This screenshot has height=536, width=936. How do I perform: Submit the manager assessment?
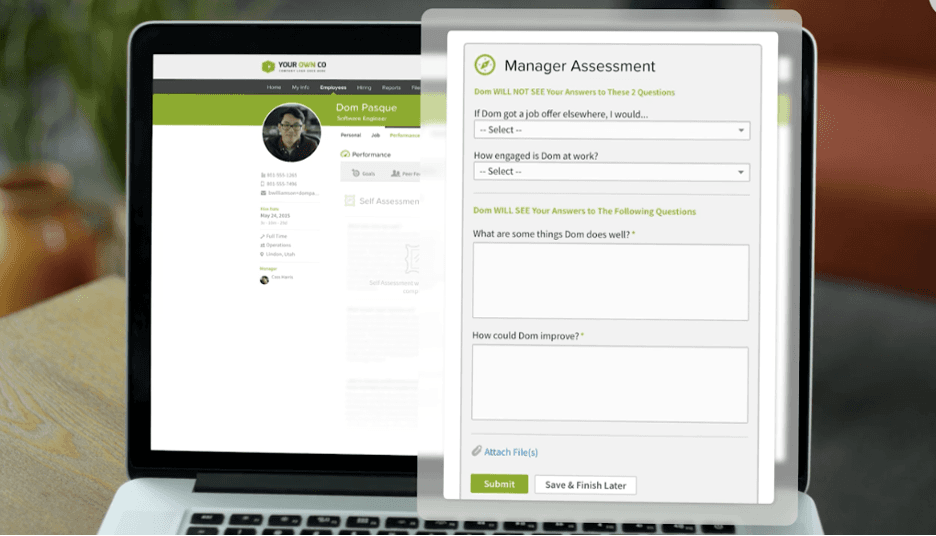pos(499,484)
